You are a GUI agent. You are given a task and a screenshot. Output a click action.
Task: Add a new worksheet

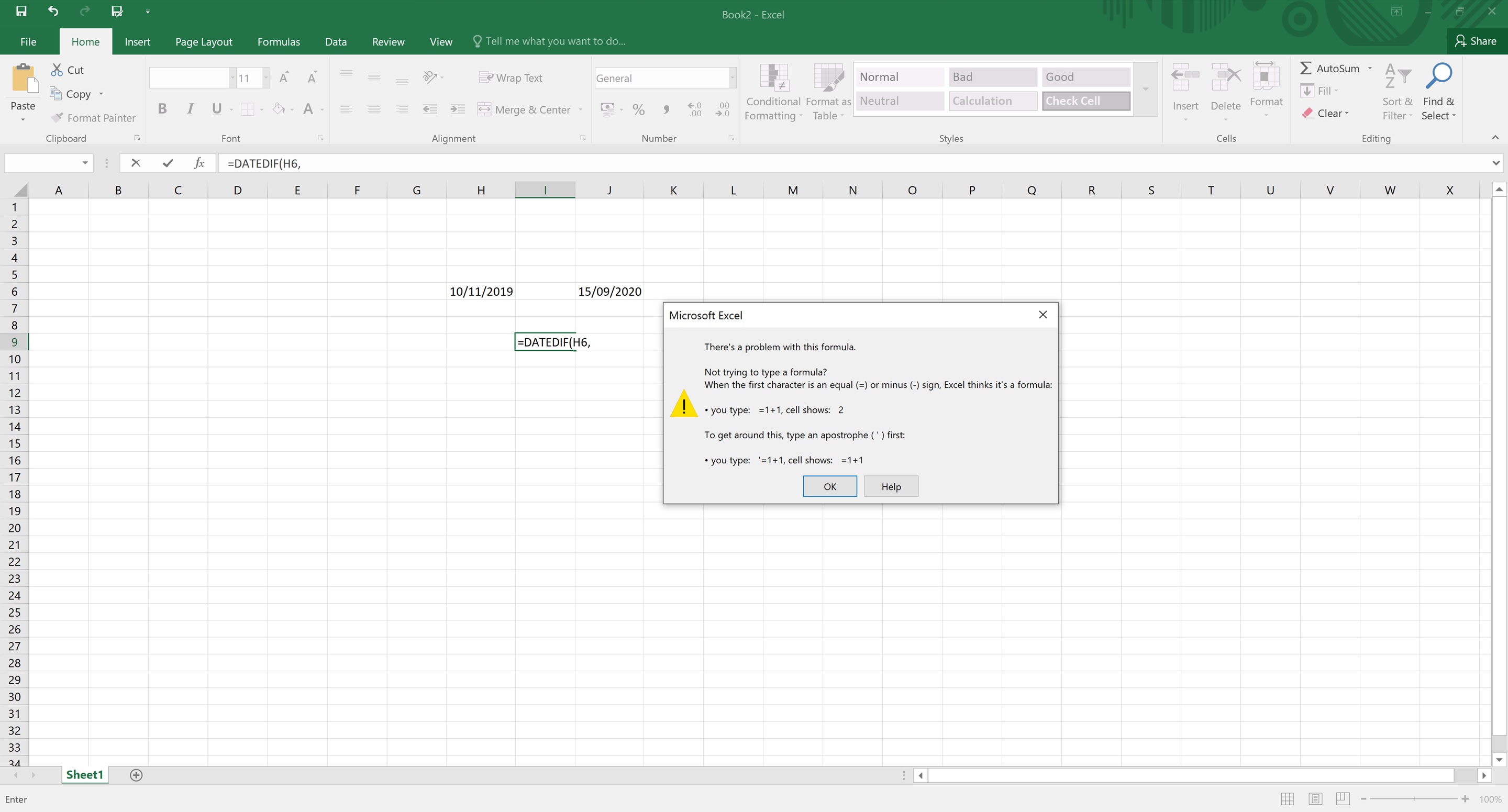tap(136, 774)
